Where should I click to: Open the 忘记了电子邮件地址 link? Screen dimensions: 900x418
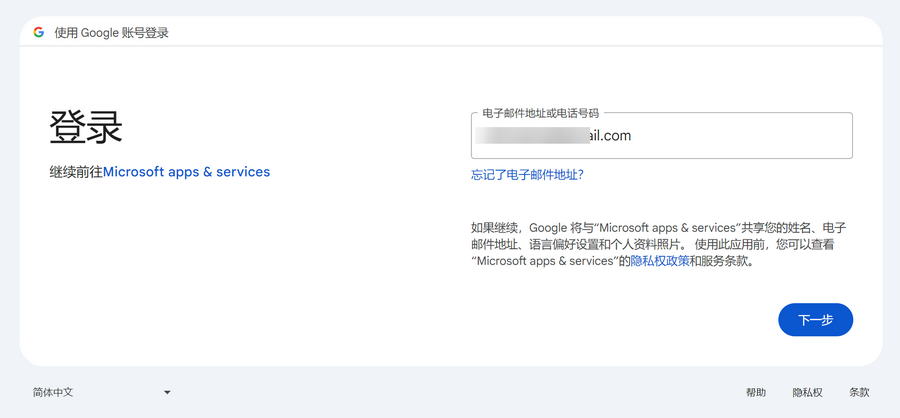click(x=527, y=175)
